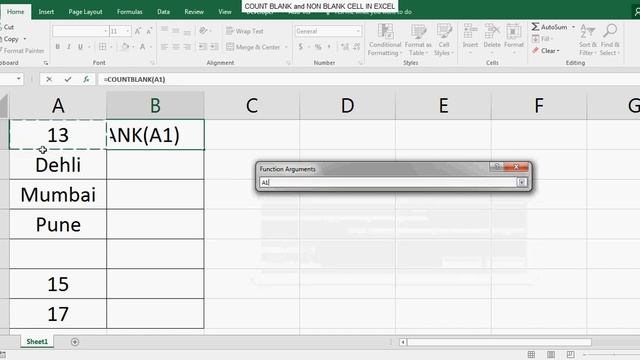640x360 pixels.
Task: Open the View ribbon tab
Action: (225, 12)
